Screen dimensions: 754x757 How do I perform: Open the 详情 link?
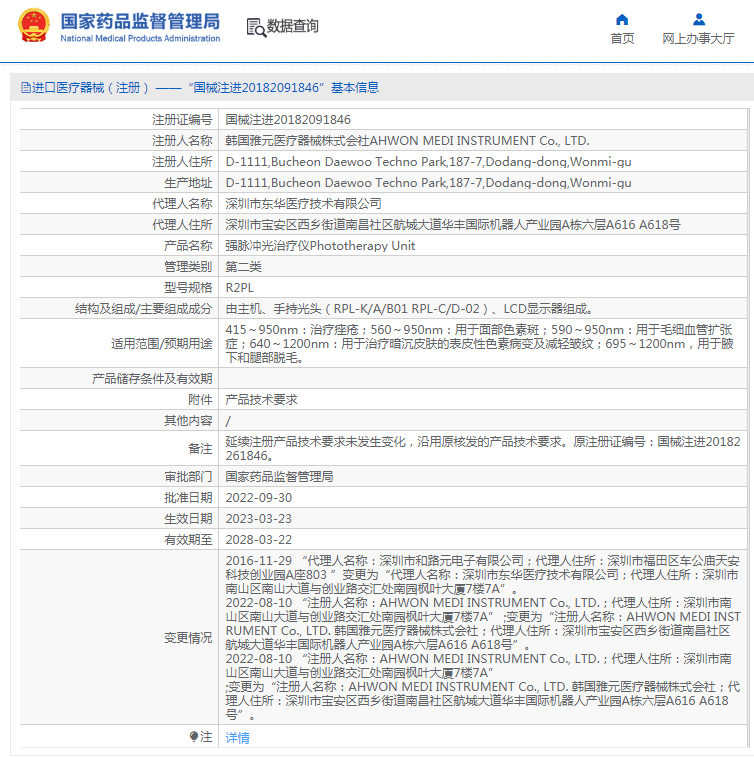point(237,738)
